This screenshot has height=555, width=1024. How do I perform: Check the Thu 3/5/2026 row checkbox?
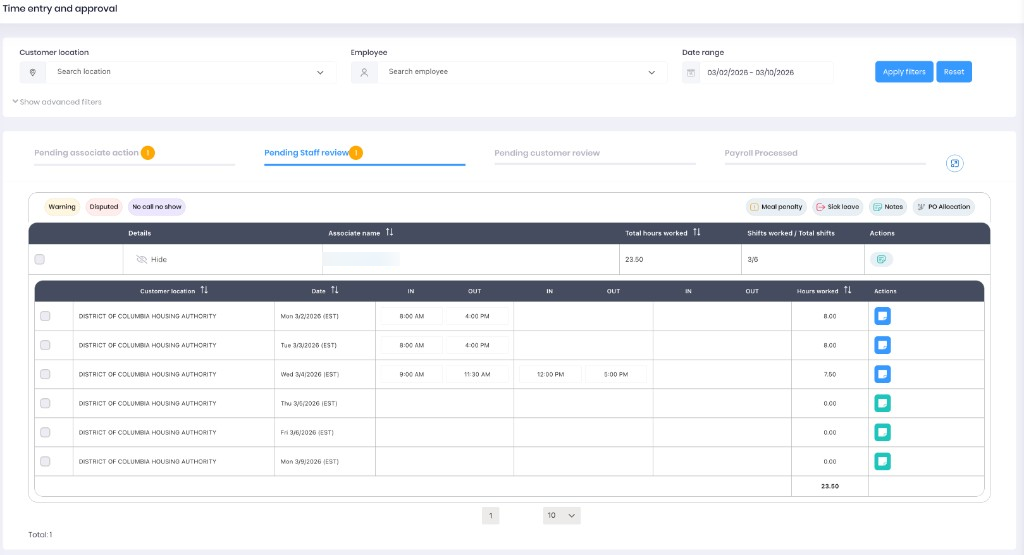click(45, 403)
